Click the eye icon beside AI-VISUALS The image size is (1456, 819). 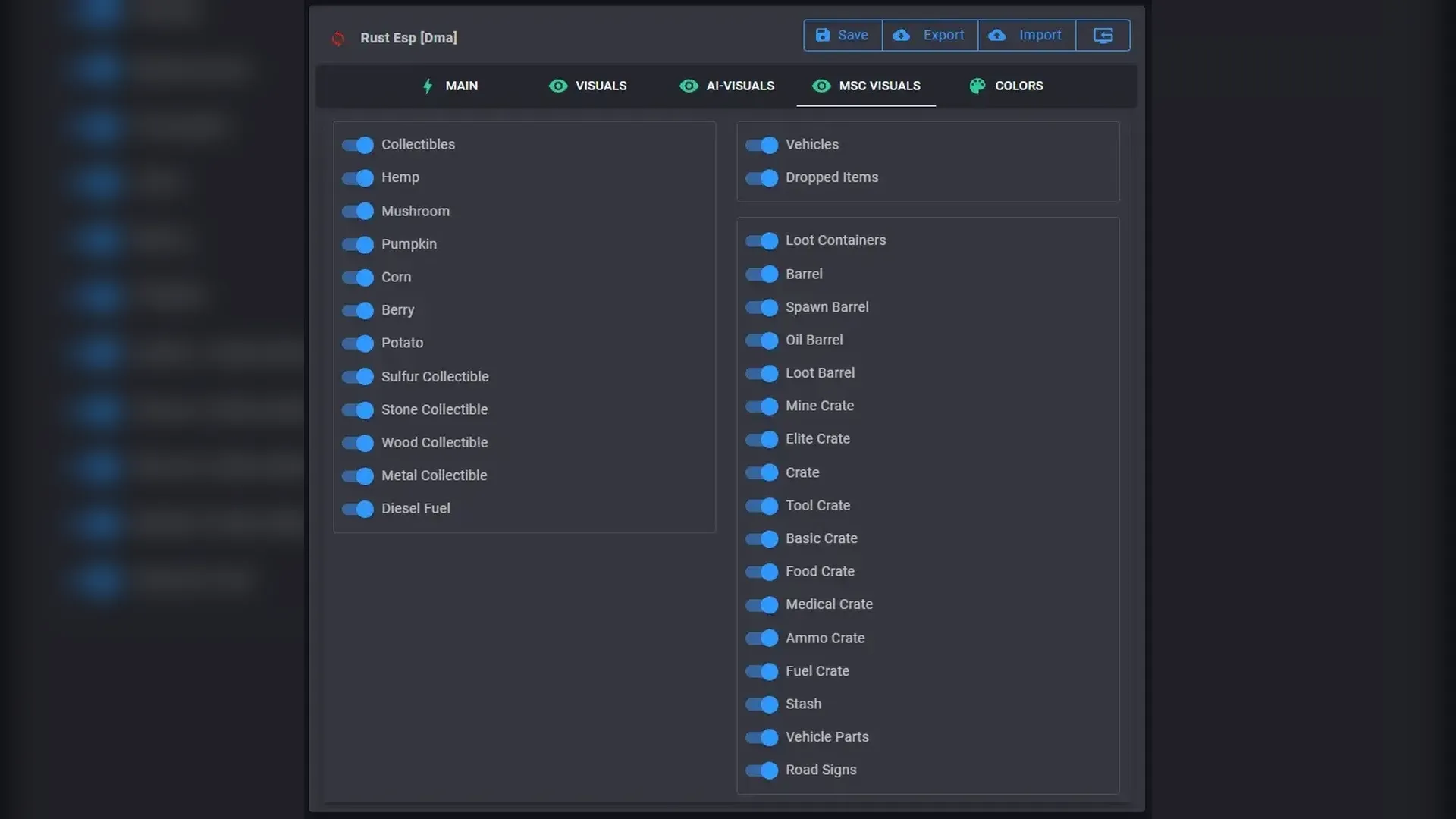point(689,86)
